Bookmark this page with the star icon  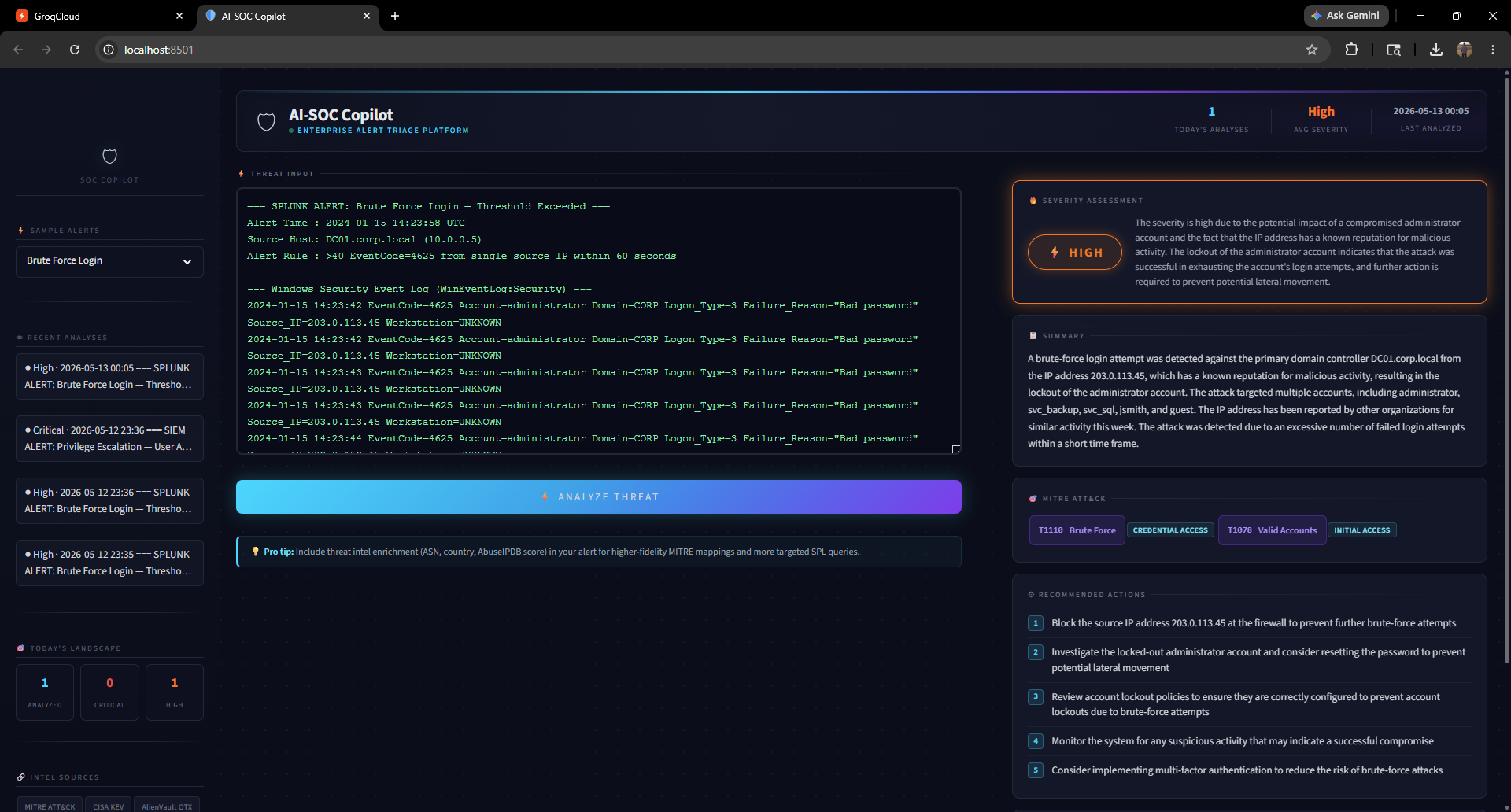tap(1312, 50)
